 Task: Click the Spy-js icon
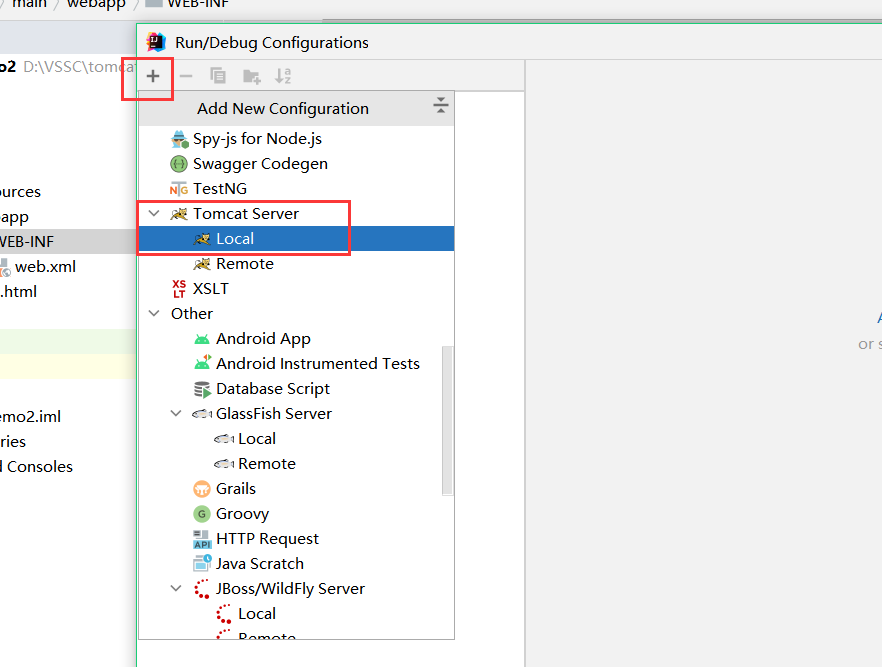(179, 139)
